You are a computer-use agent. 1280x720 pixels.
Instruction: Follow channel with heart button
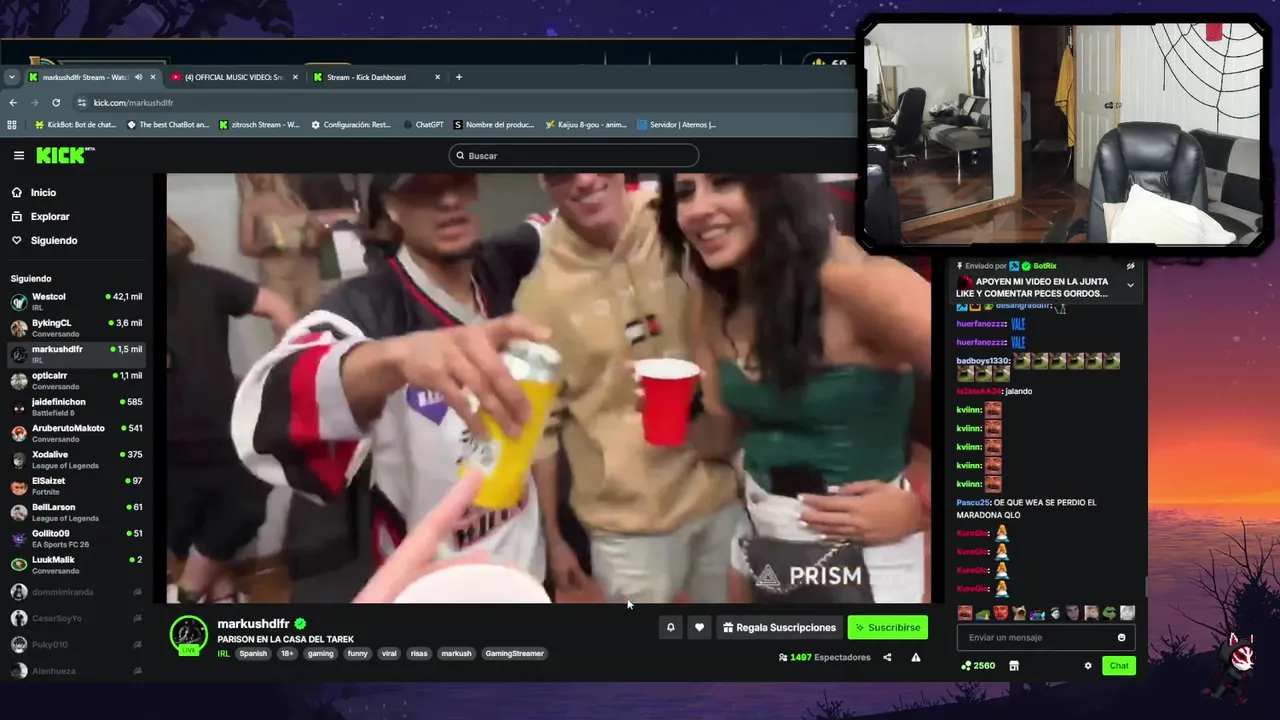[700, 627]
